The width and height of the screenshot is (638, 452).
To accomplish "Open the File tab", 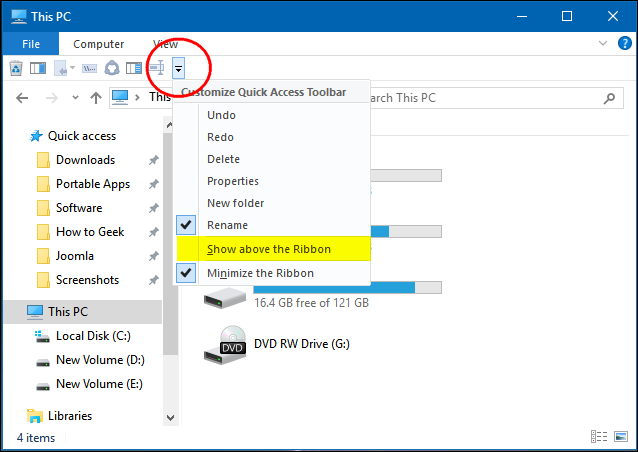I will pos(30,44).
